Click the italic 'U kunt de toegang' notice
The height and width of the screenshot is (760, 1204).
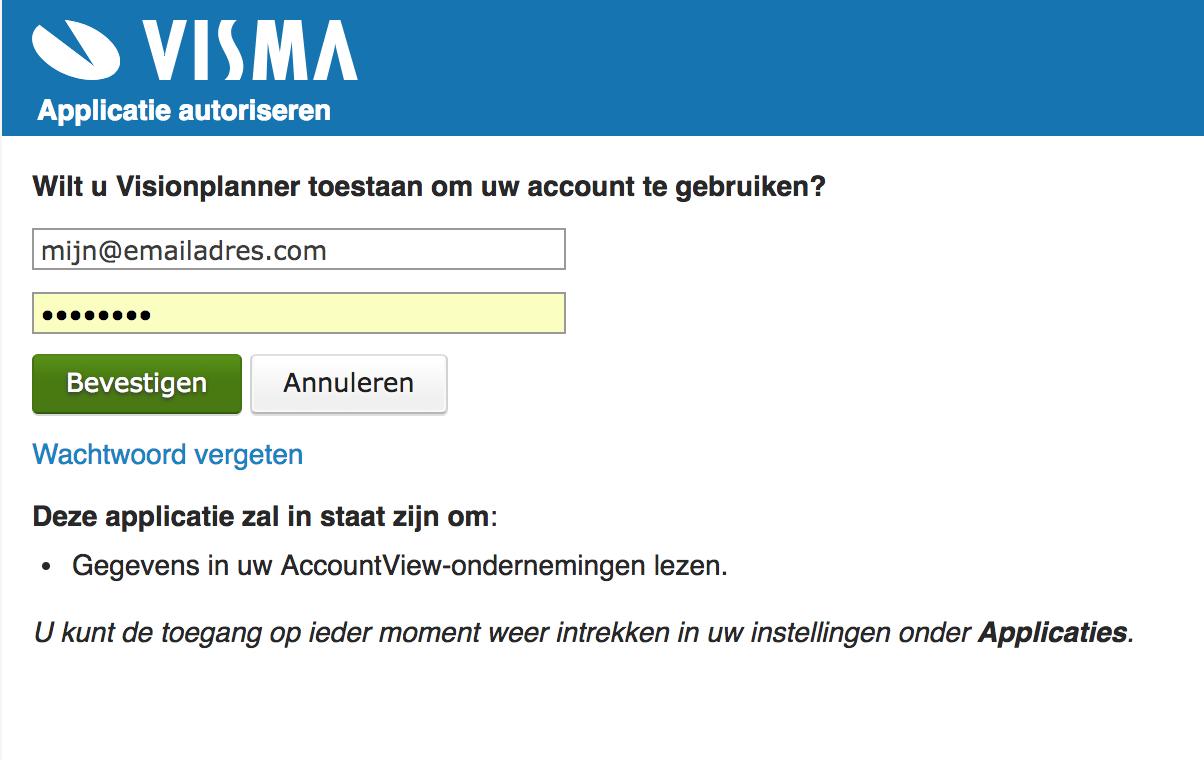click(584, 633)
